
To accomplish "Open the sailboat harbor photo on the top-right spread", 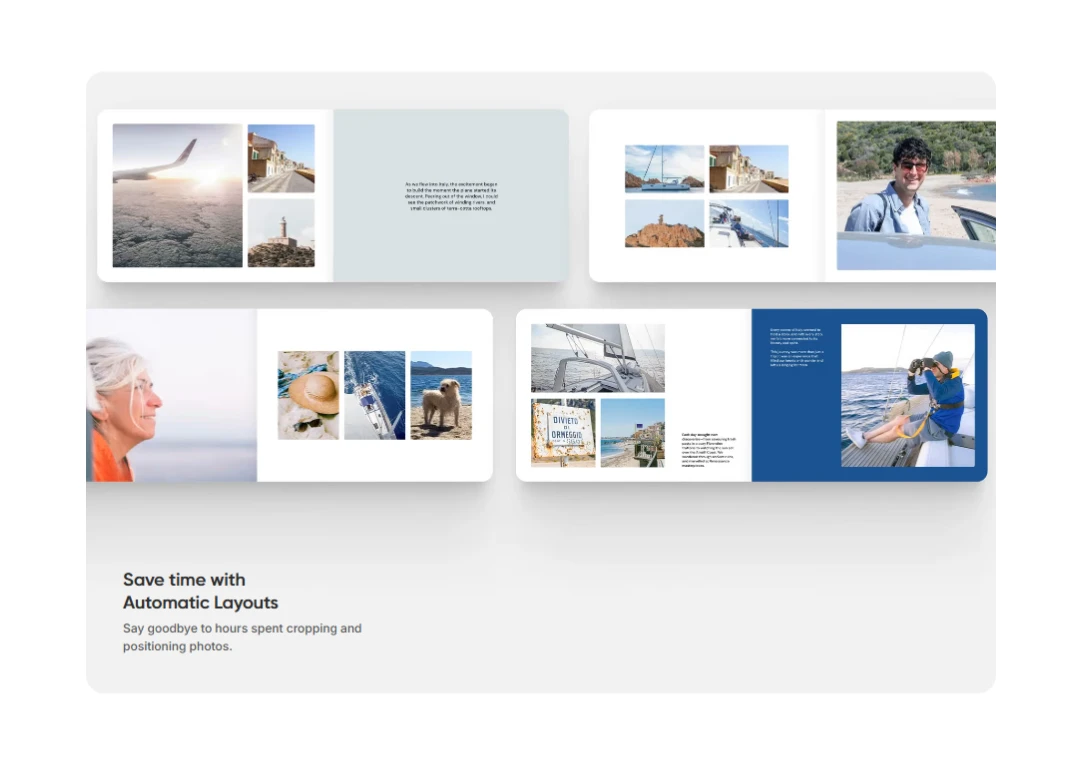I will tap(665, 167).
